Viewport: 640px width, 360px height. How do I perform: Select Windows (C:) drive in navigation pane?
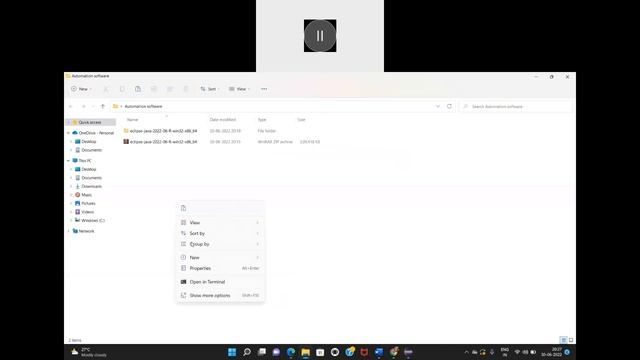pos(93,221)
